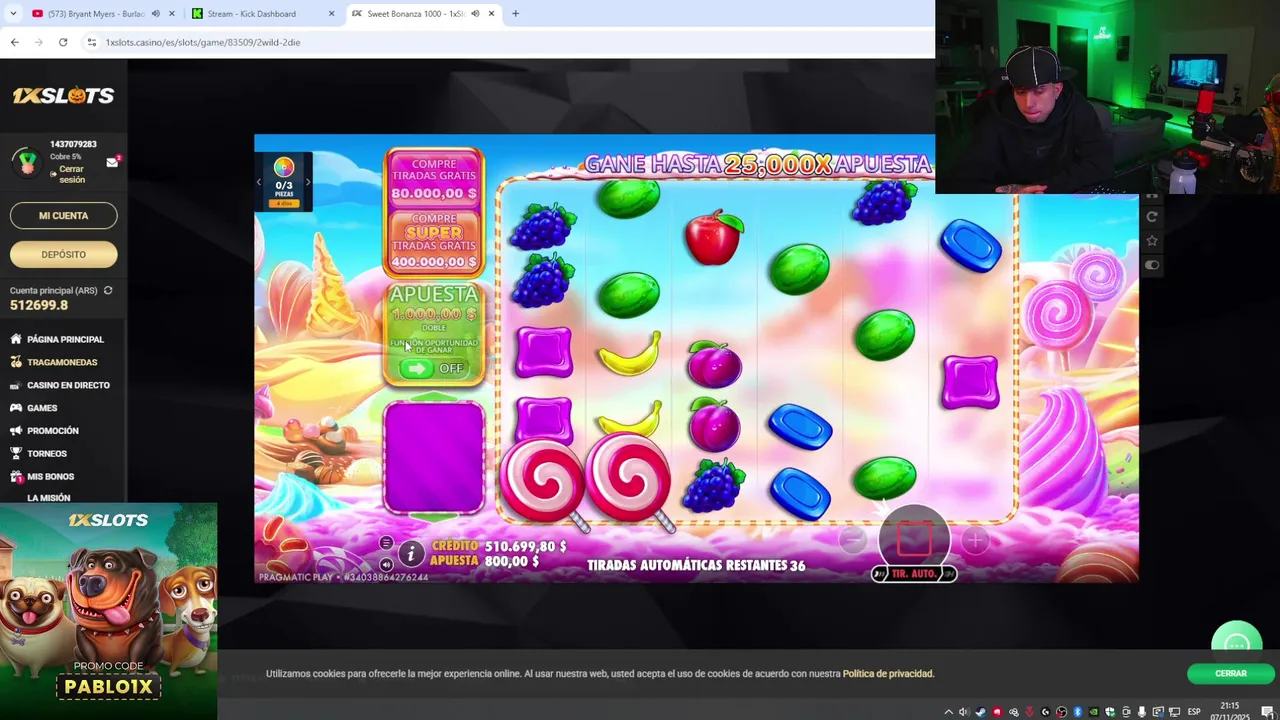Open the user medal avatar

(27, 161)
